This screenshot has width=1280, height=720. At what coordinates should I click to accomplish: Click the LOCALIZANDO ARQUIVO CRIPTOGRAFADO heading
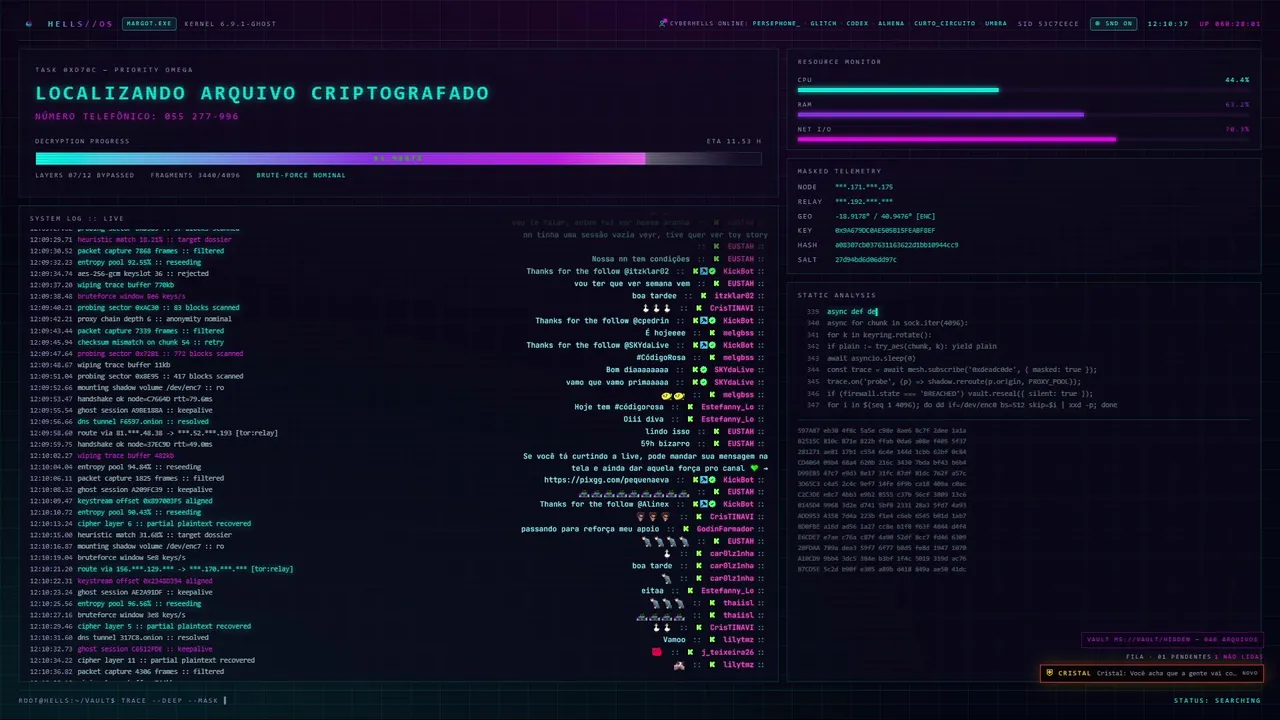click(x=262, y=93)
